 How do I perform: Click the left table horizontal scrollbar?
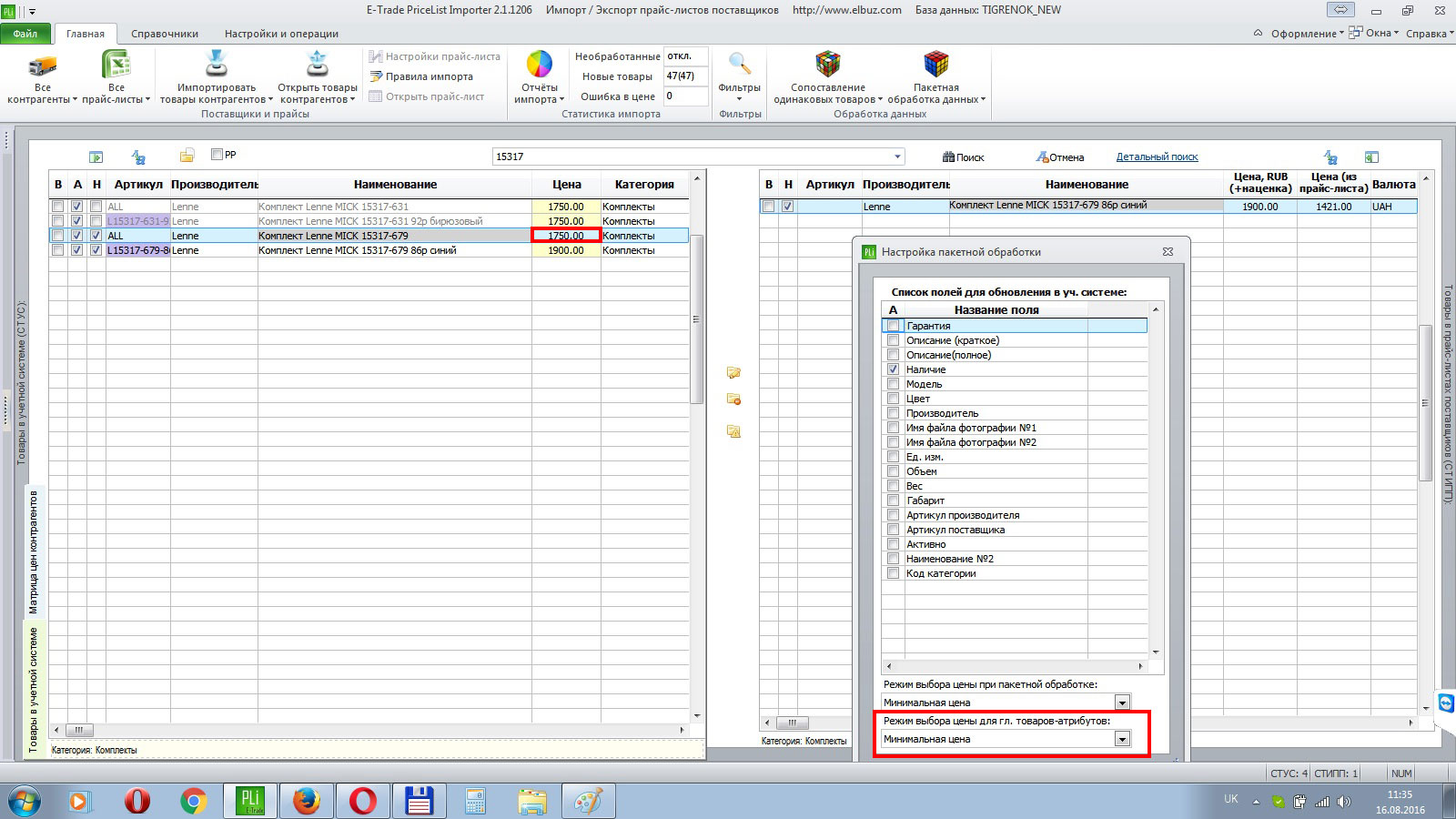pyautogui.click(x=79, y=730)
